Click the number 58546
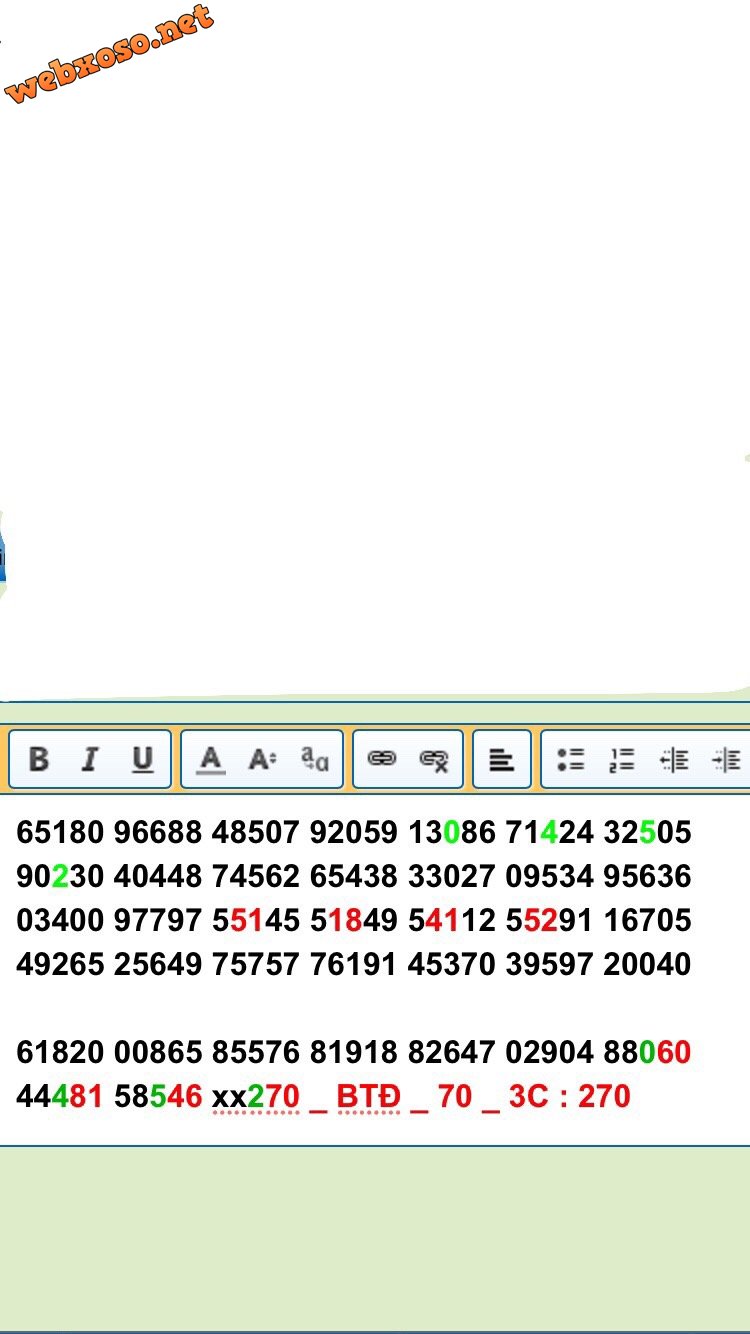750x1334 pixels. [158, 1096]
